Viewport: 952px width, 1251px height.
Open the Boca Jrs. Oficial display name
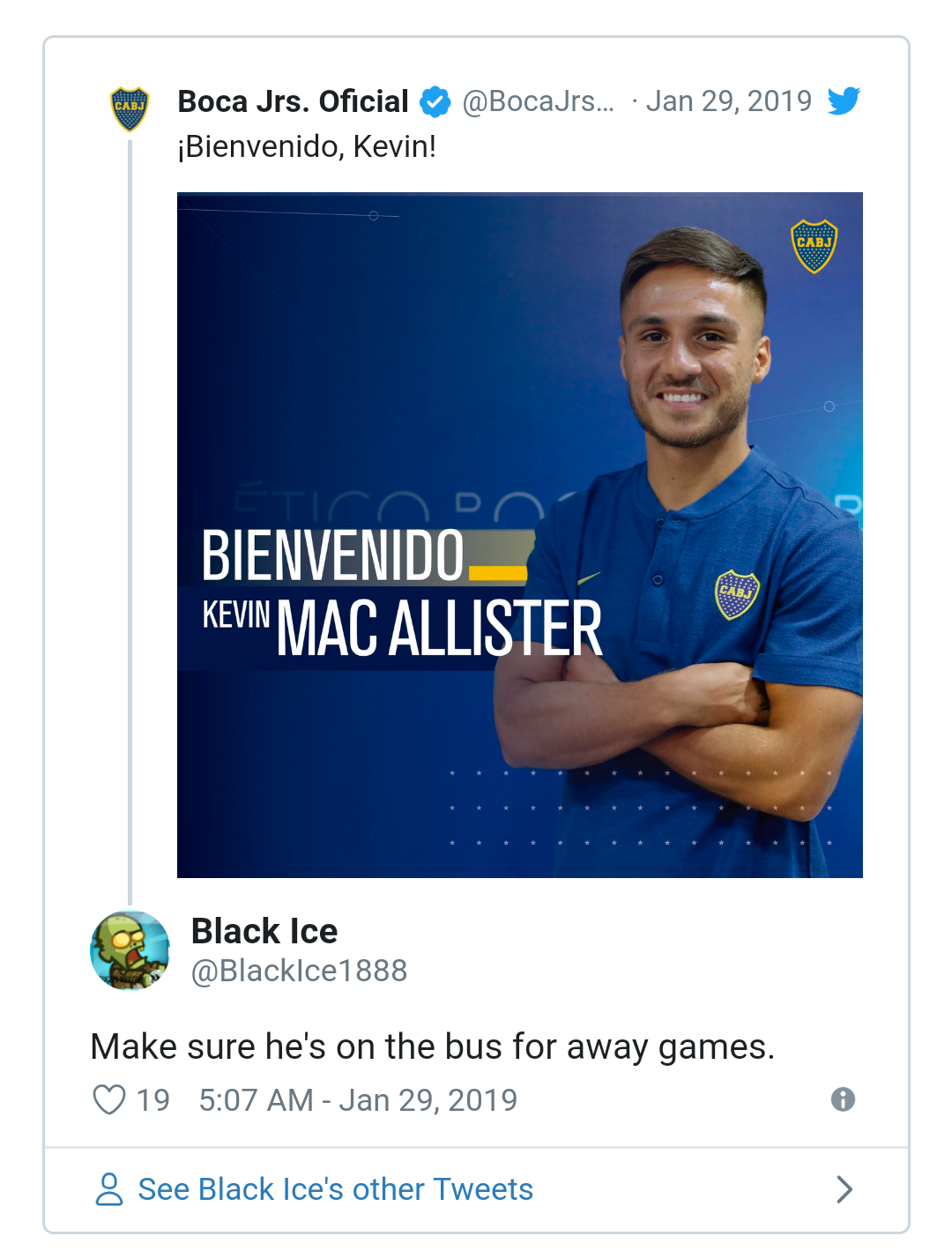293,101
